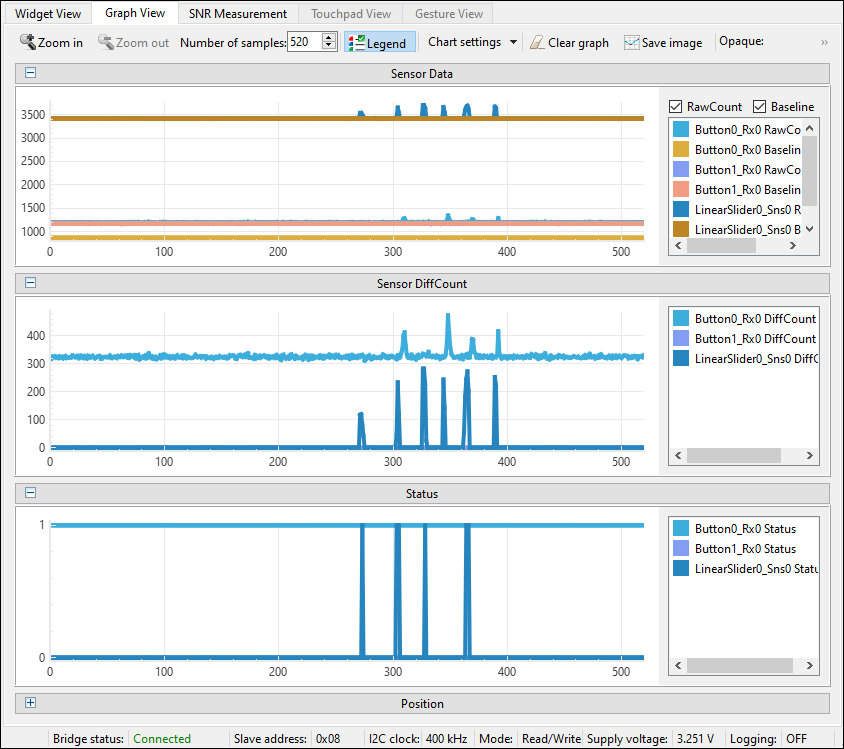844x749 pixels.
Task: Toggle the Legend button
Action: 380,43
